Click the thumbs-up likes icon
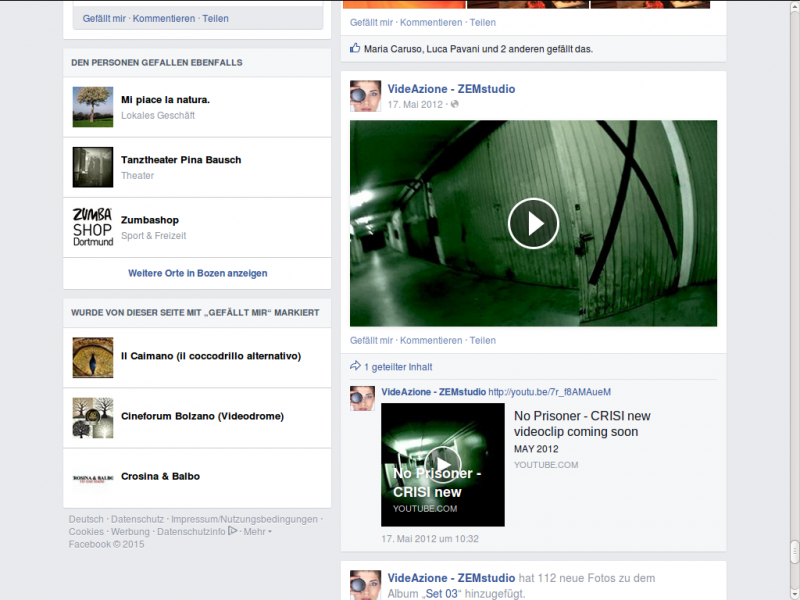This screenshot has width=800, height=600. pos(355,48)
